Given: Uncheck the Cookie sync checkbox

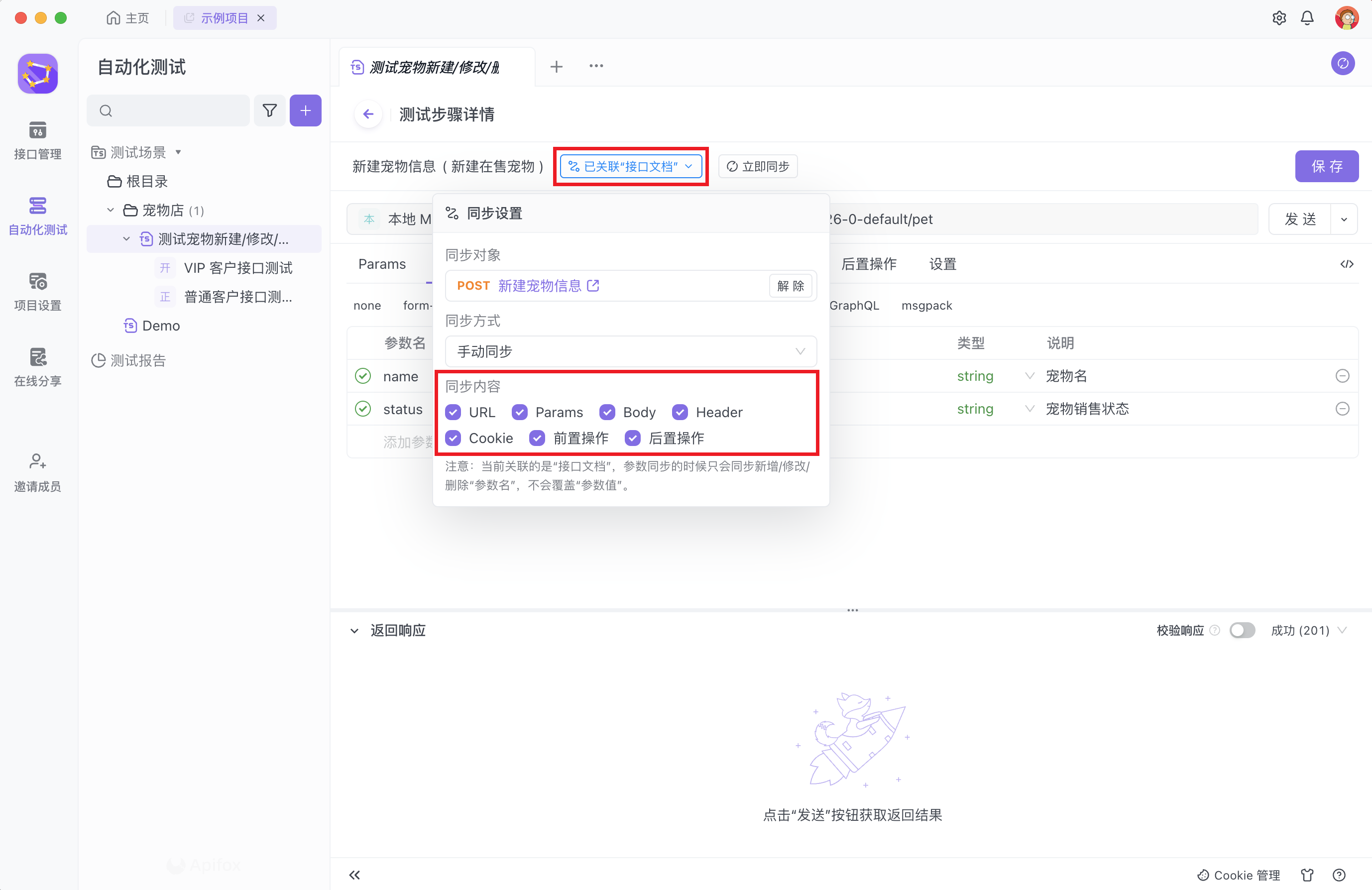Looking at the screenshot, I should [x=453, y=438].
